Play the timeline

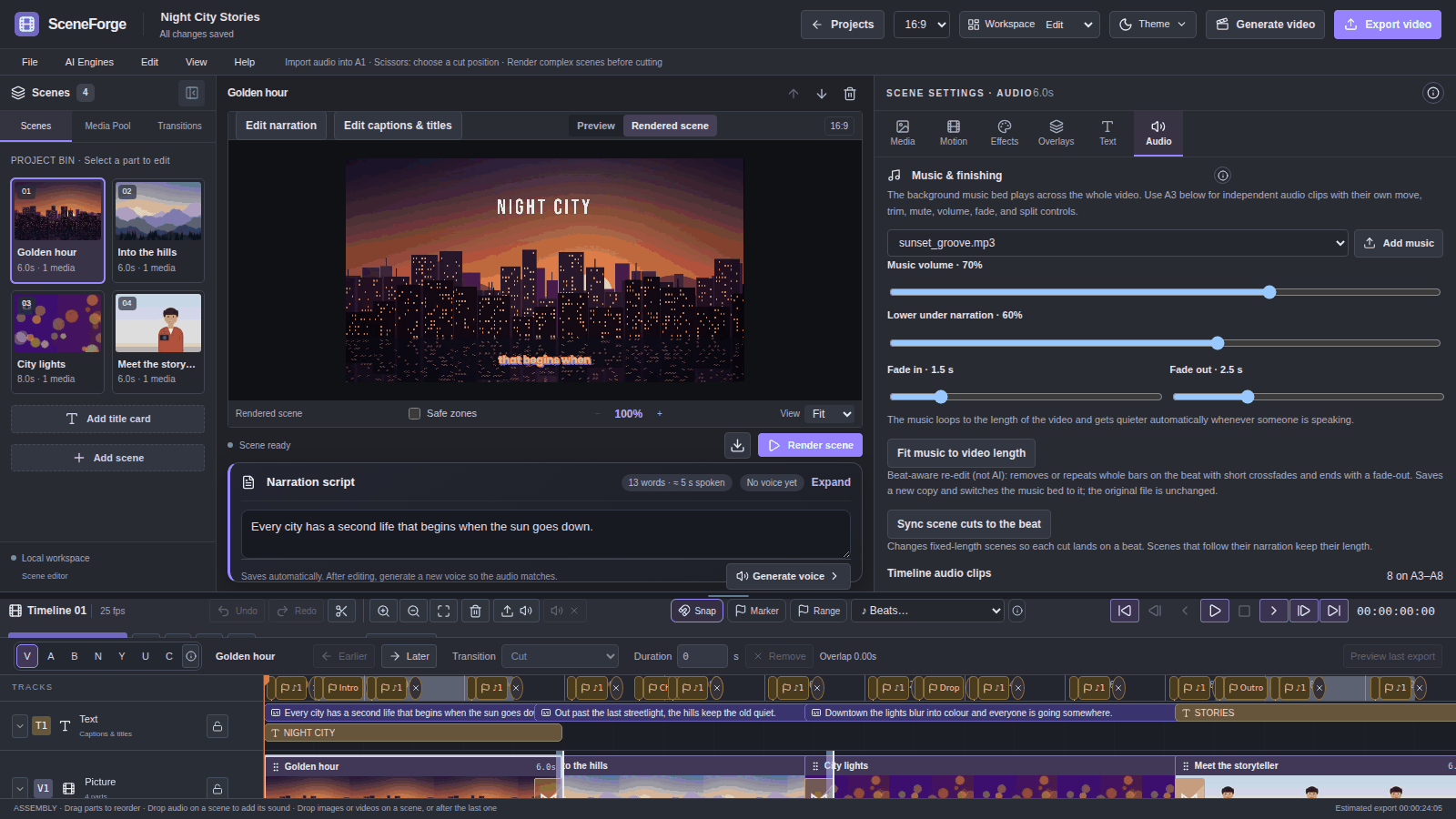click(x=1215, y=611)
